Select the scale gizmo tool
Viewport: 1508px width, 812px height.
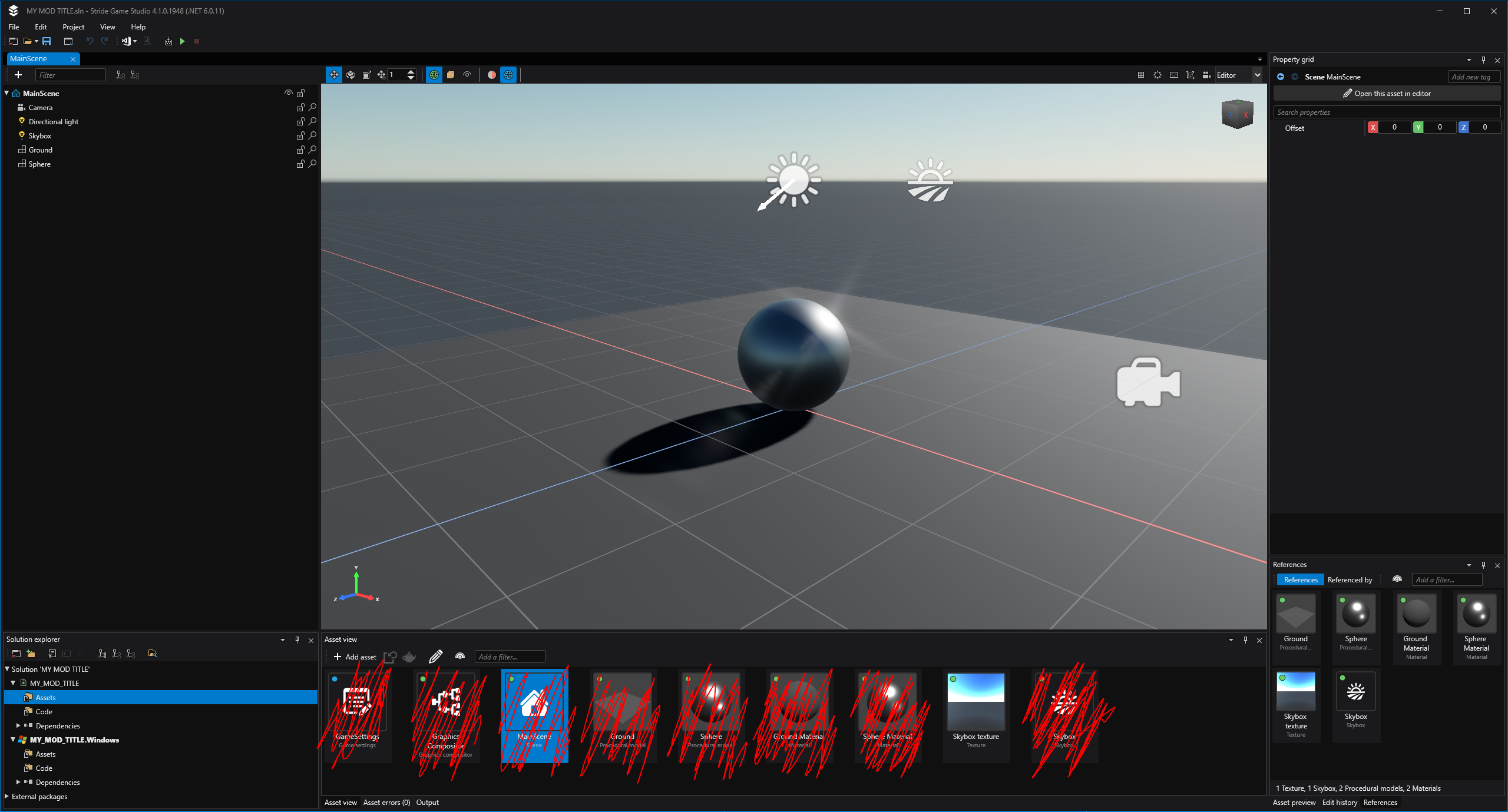(x=366, y=75)
